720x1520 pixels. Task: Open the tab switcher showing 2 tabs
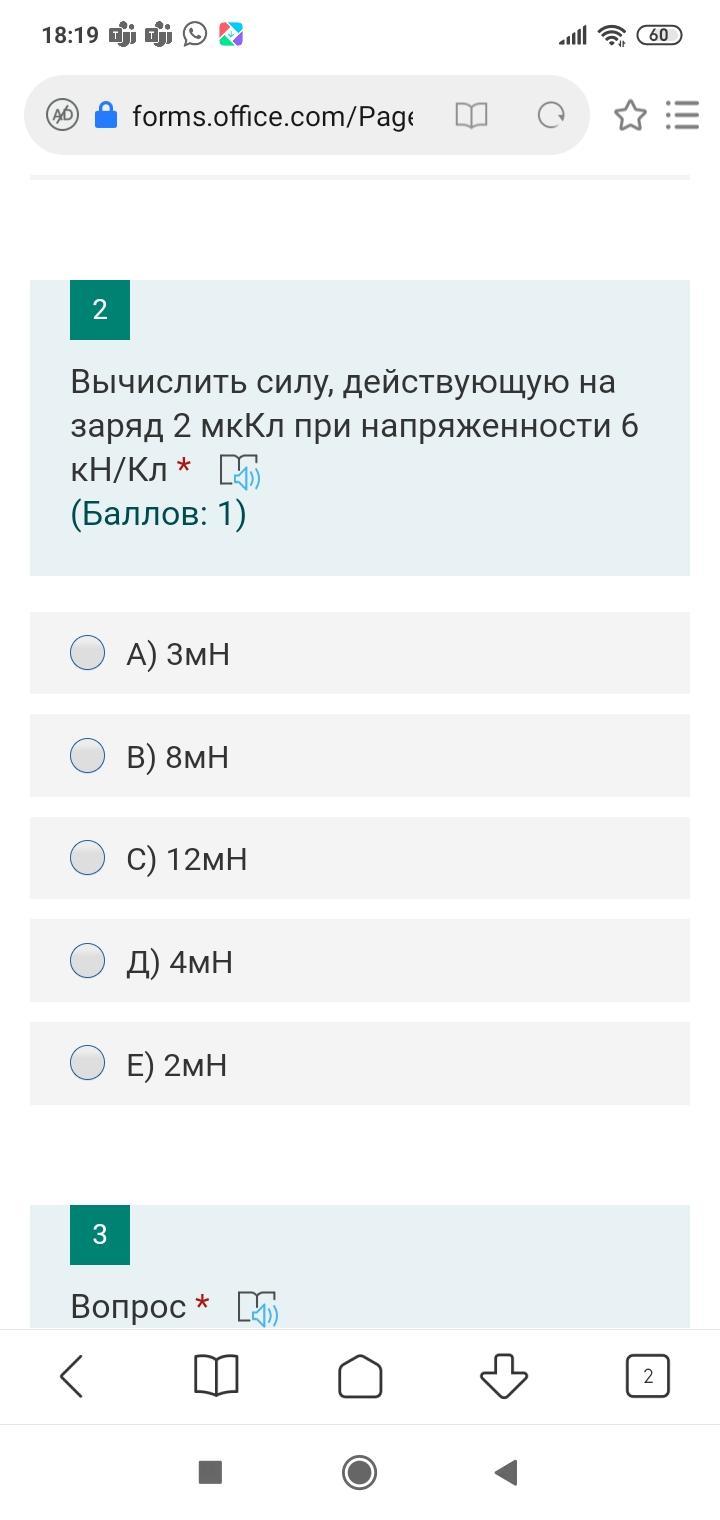coord(648,1377)
